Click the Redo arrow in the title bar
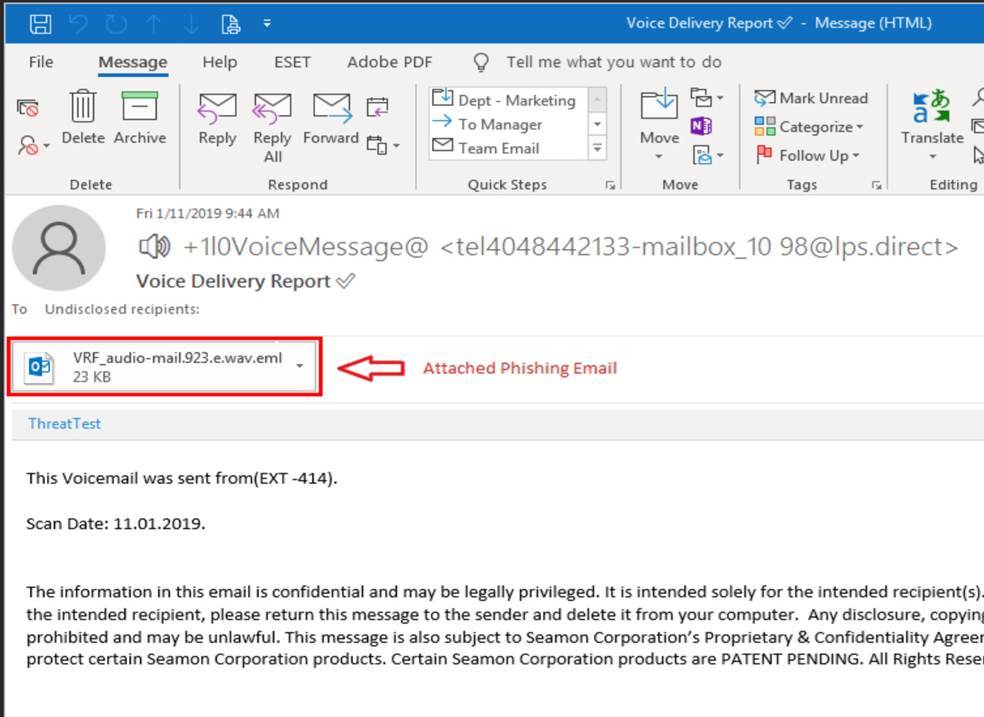This screenshot has width=984, height=717. (116, 24)
